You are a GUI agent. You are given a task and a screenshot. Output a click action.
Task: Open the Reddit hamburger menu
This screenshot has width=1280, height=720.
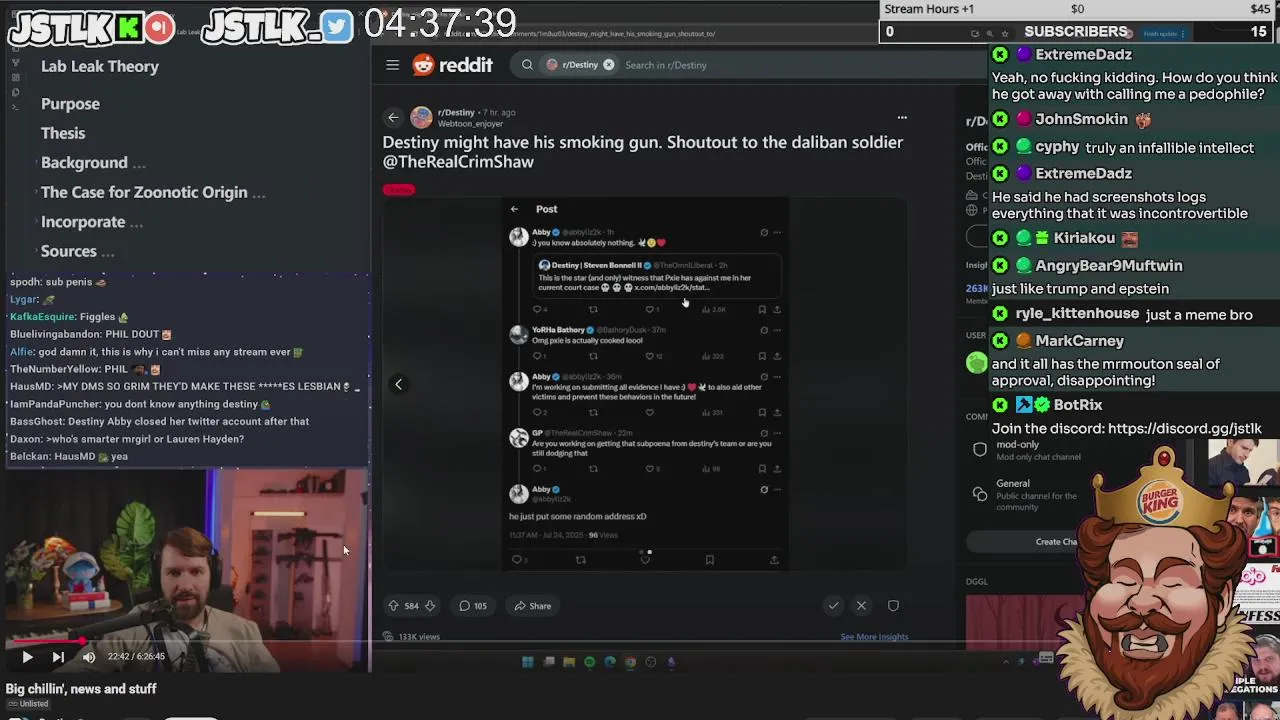pyautogui.click(x=393, y=65)
